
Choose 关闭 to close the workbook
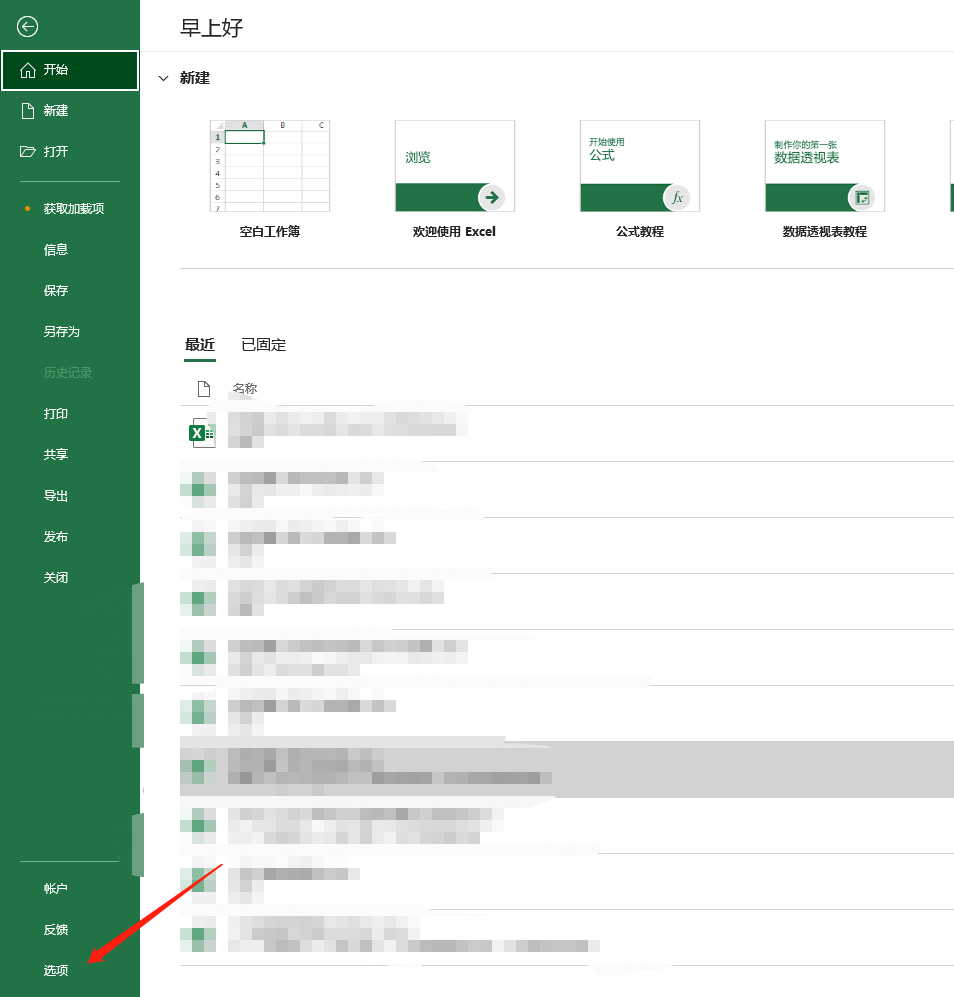coord(55,577)
